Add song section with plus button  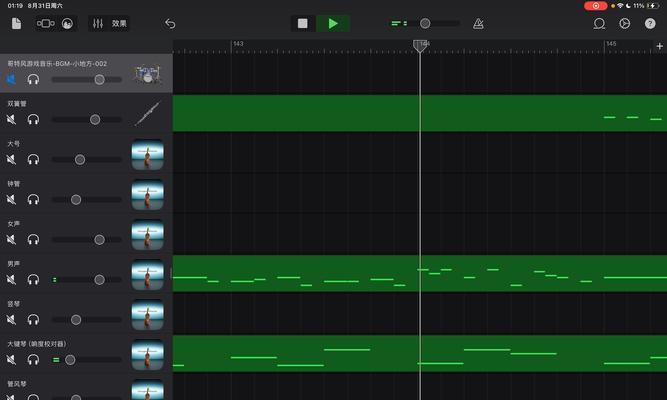pos(660,46)
